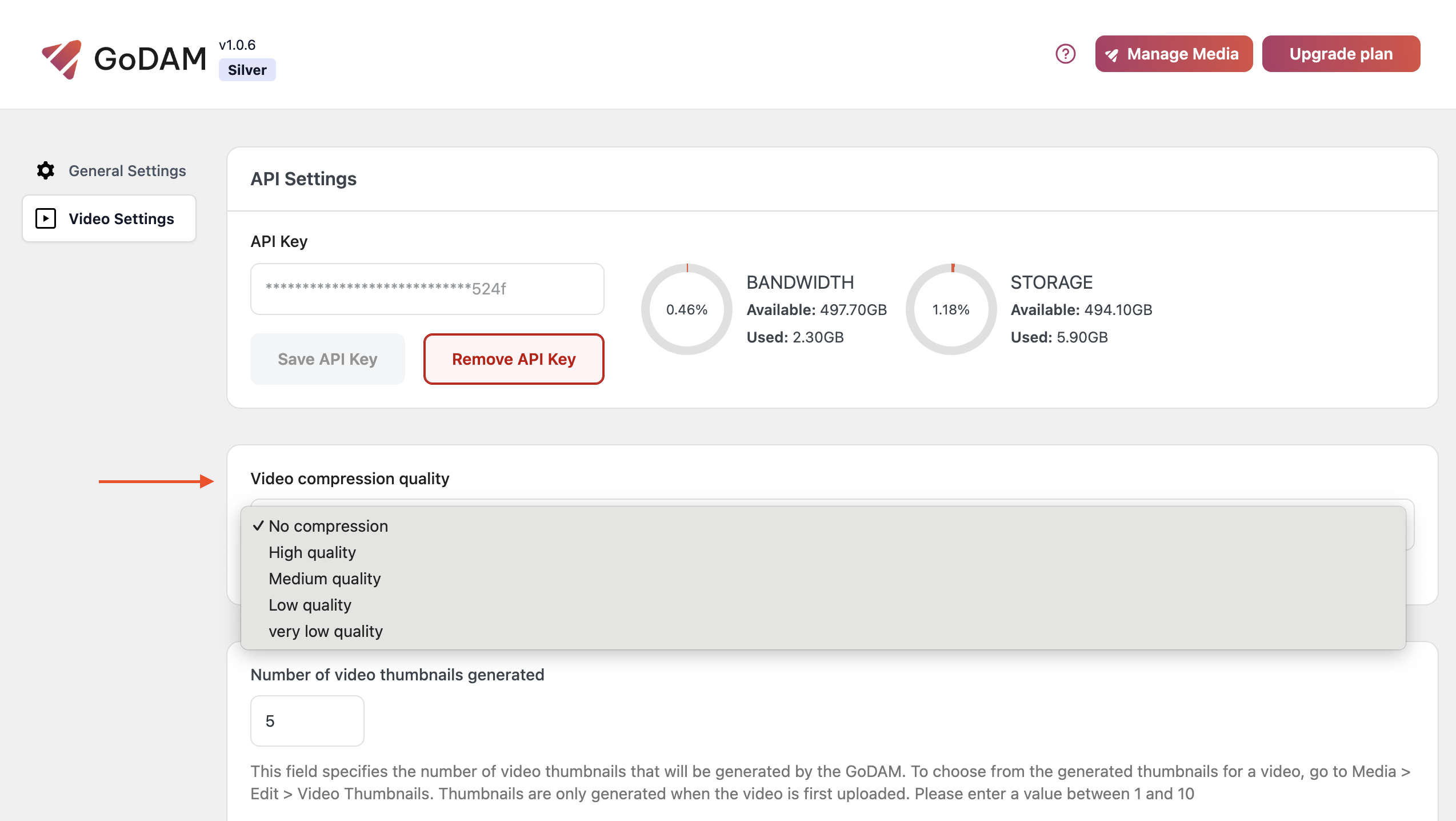
Task: Select the High quality option
Action: click(312, 552)
